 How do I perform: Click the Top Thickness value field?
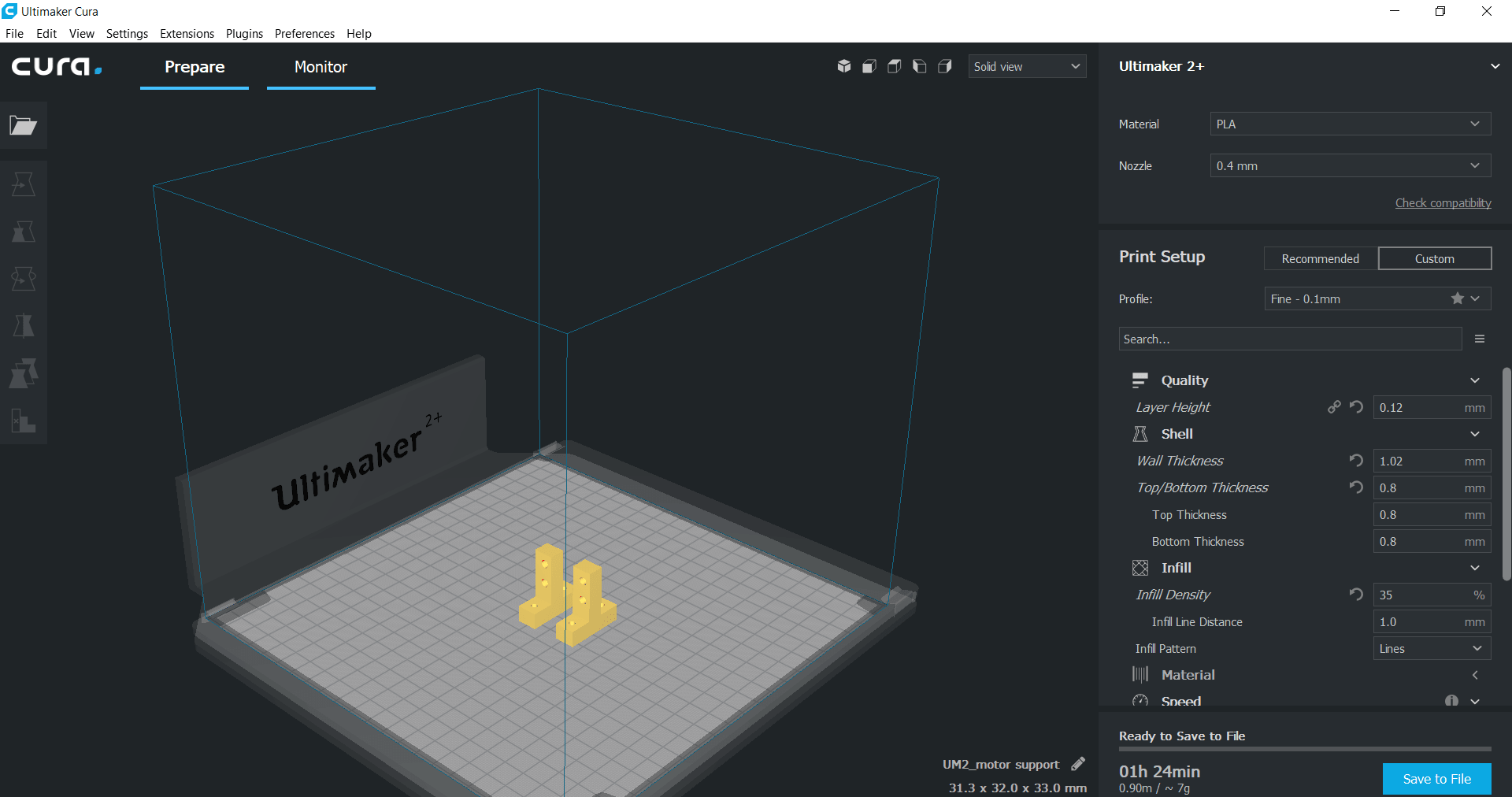click(1432, 514)
